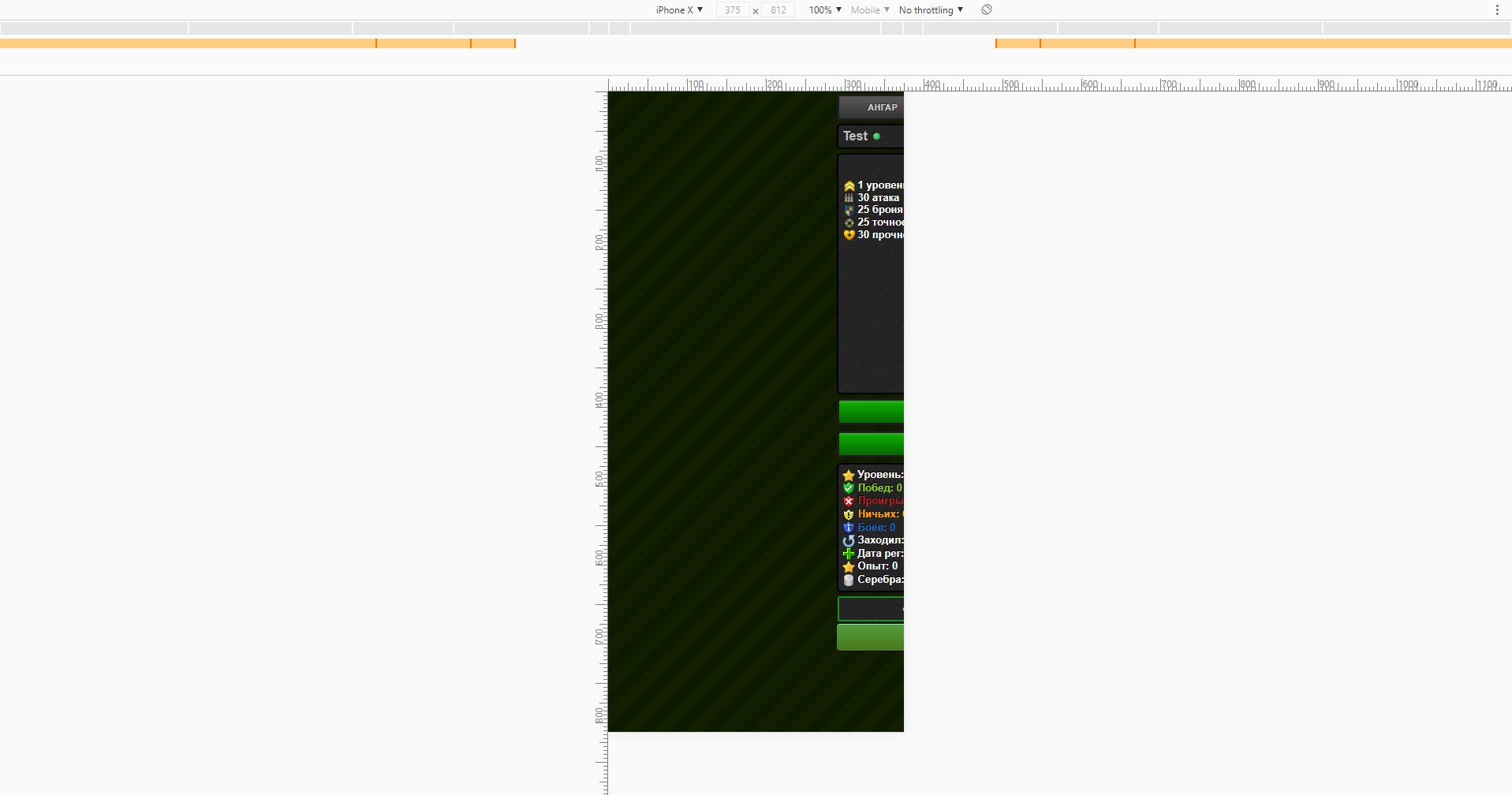1512x795 pixels.
Task: Click the red cross shield icon
Action: (849, 501)
